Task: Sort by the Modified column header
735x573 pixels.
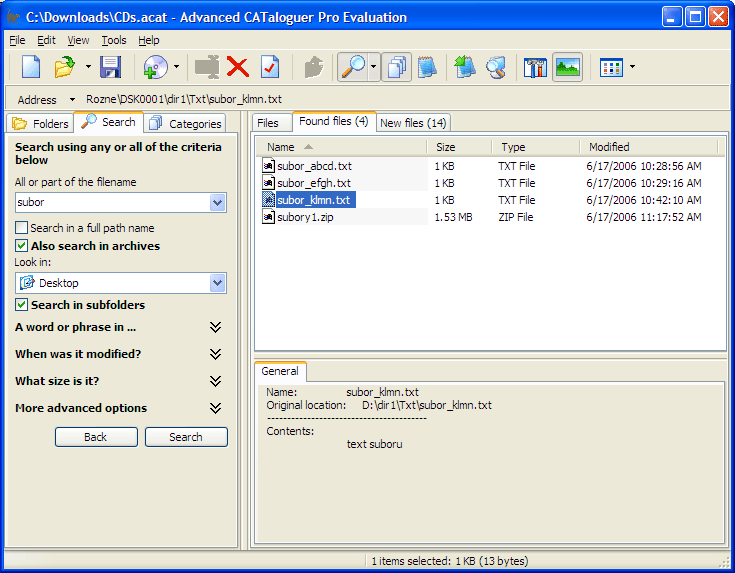Action: tap(649, 147)
